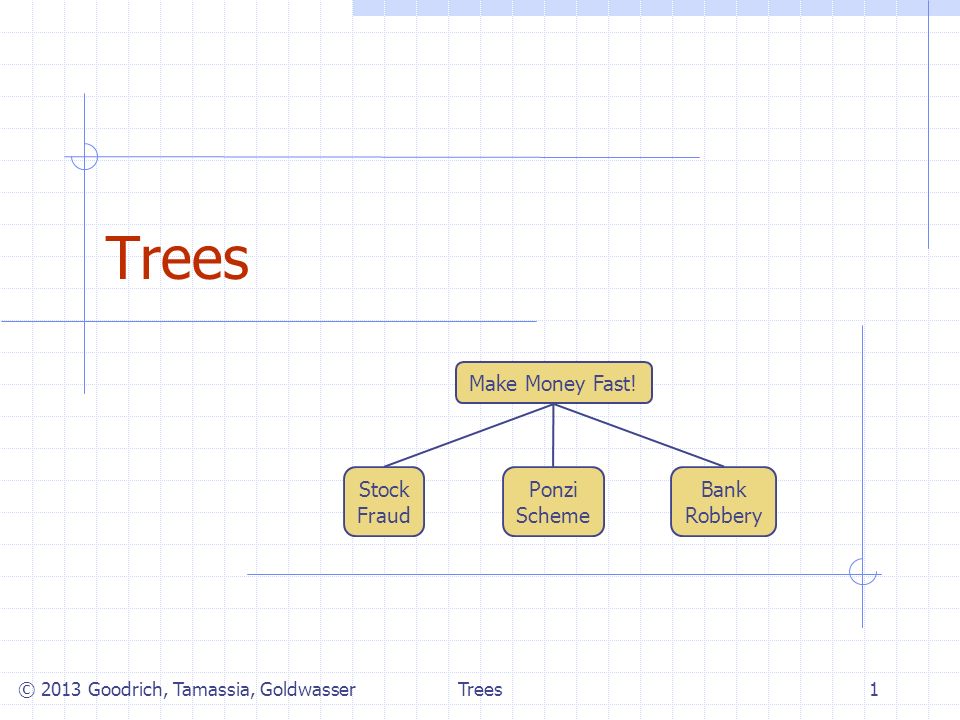Click the 'Trees' slide title
Viewport: 960px width, 720px height.
click(x=177, y=259)
